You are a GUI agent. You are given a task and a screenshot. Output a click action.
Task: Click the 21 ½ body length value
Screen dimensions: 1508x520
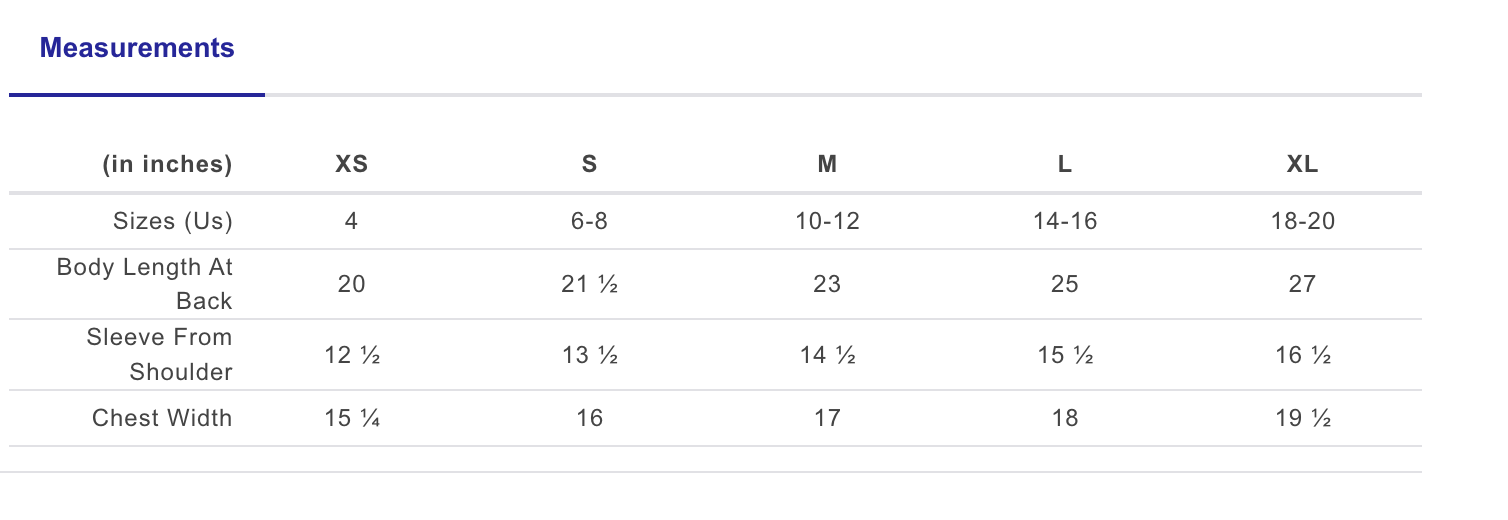pos(589,284)
